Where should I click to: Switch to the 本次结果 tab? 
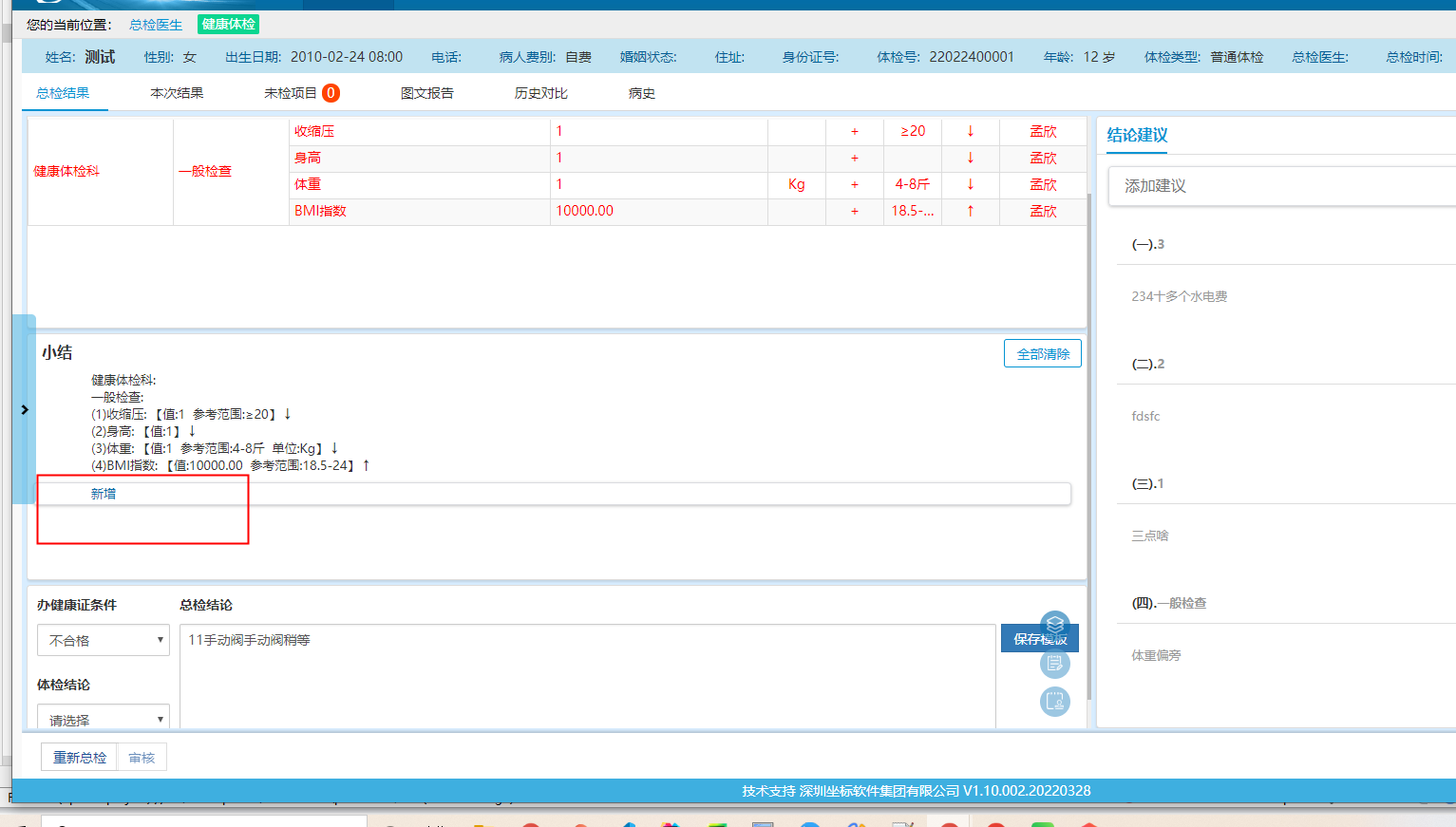pos(177,93)
